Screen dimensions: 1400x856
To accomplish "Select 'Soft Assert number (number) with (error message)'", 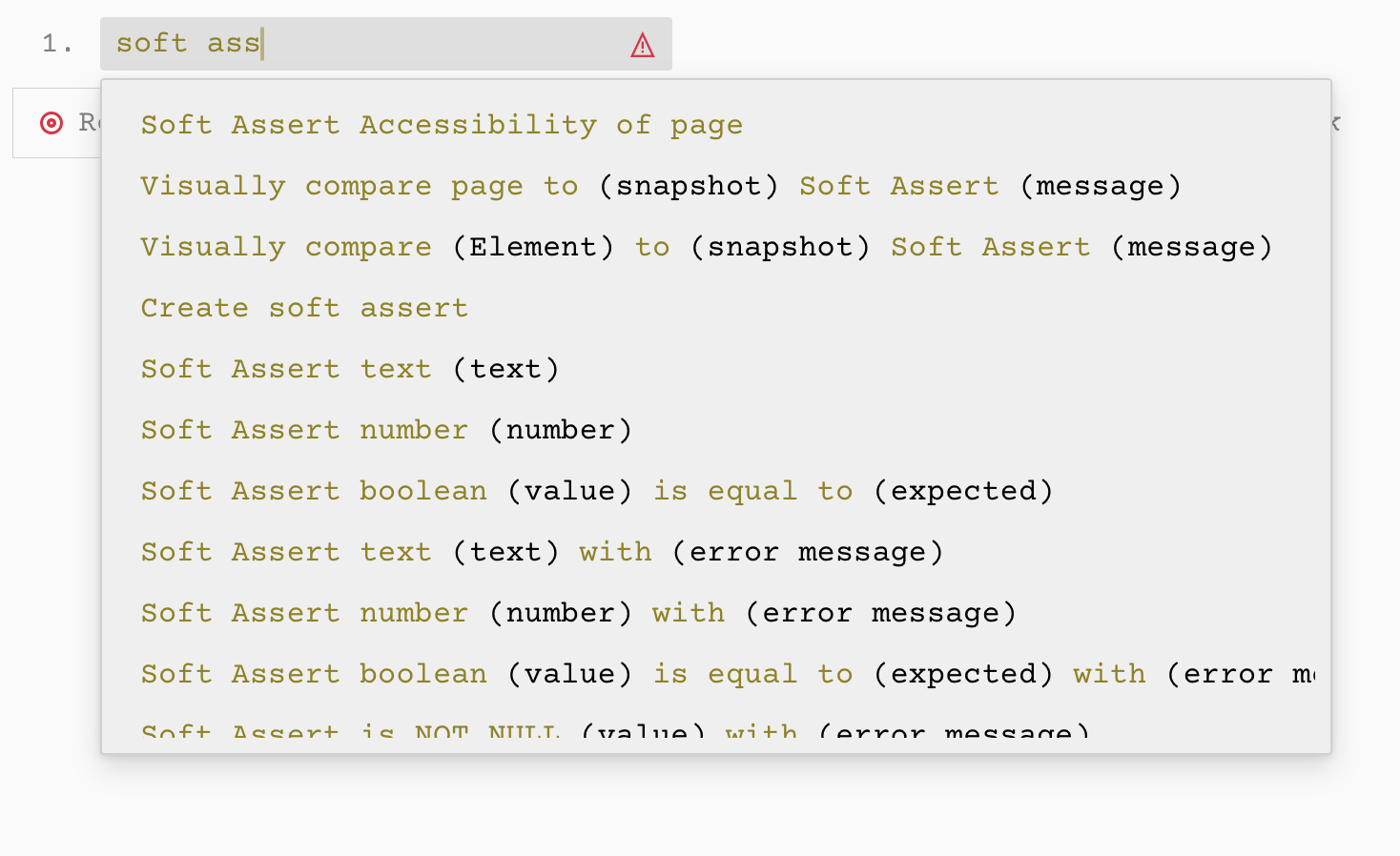I will click(x=578, y=613).
